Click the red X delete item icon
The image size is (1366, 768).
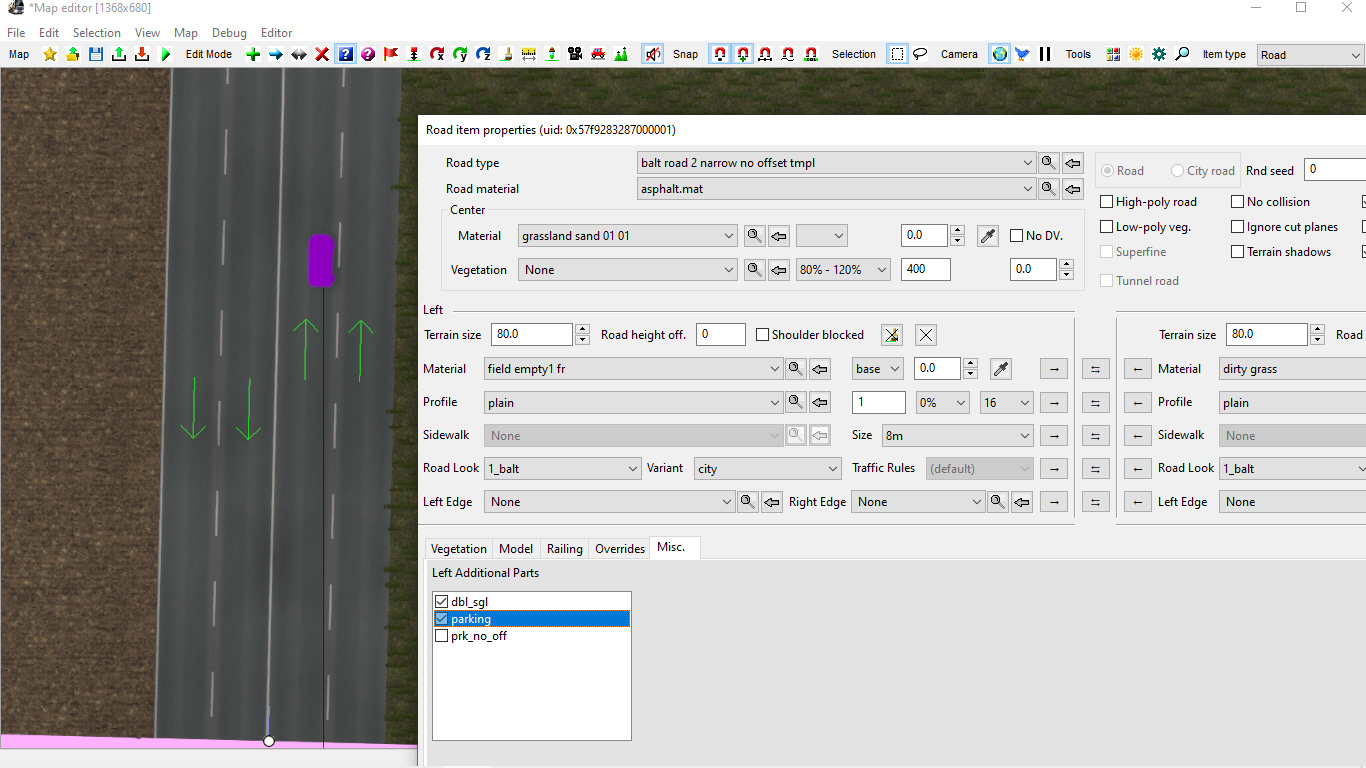click(322, 54)
